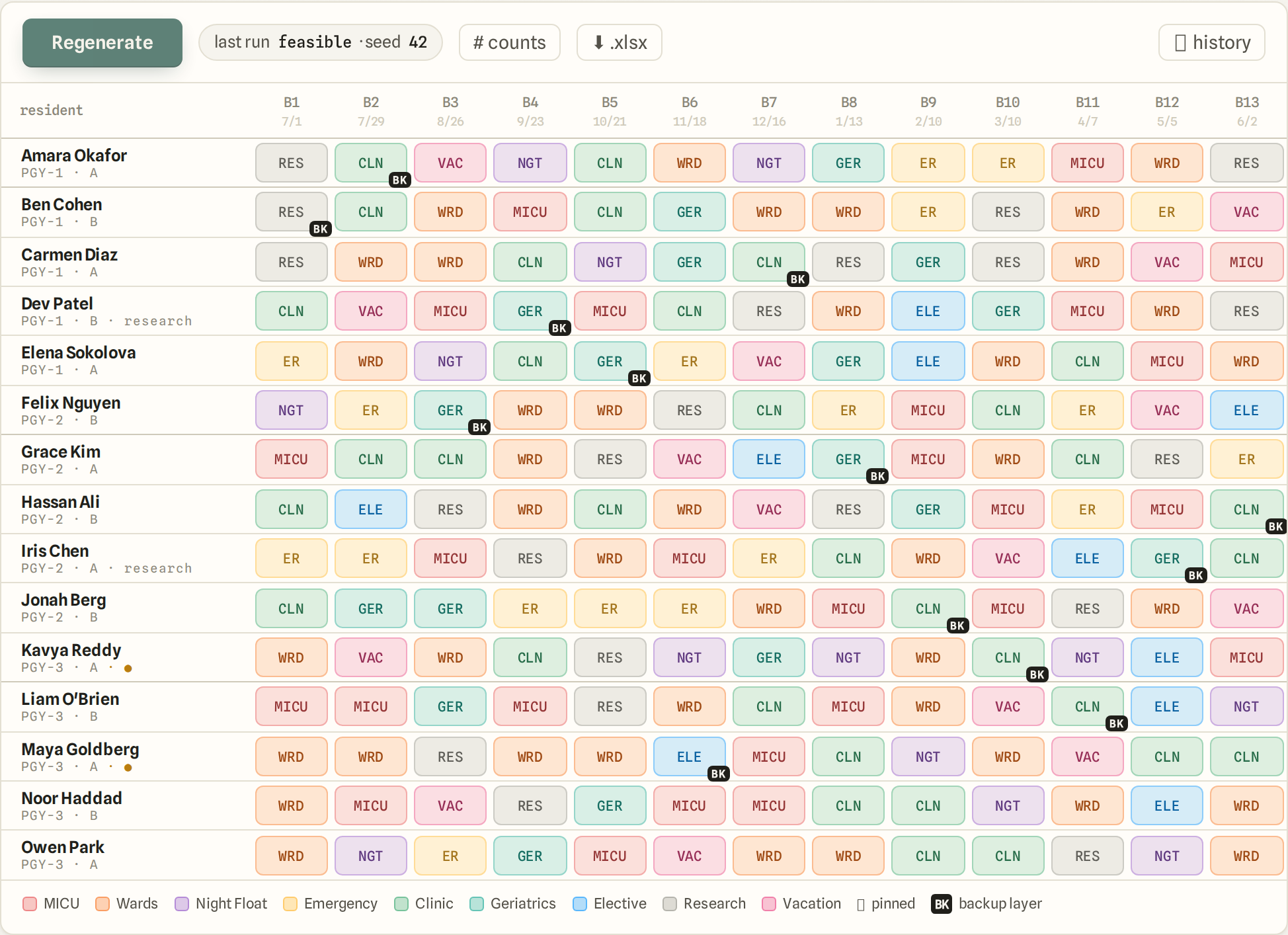This screenshot has height=935, width=1288.
Task: Click the BK badge on Grace Kim's B8 cell
Action: 878,476
